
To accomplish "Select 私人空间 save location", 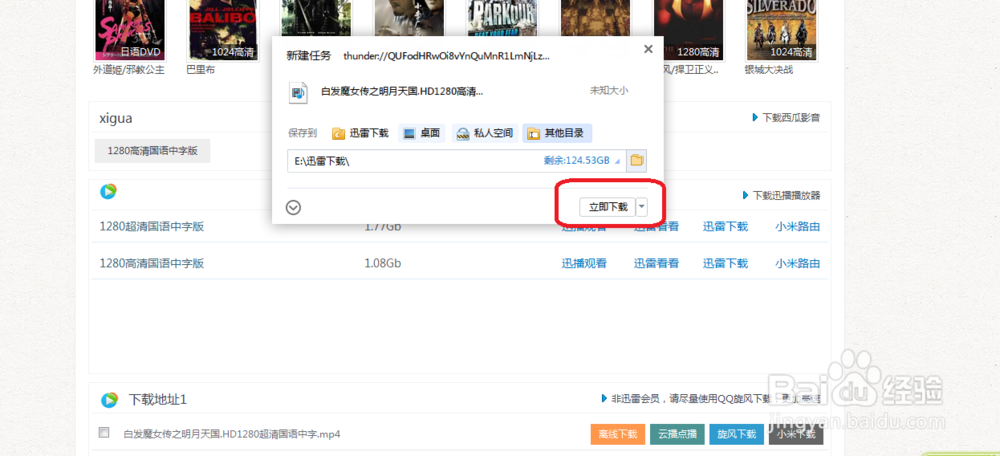I will (485, 133).
